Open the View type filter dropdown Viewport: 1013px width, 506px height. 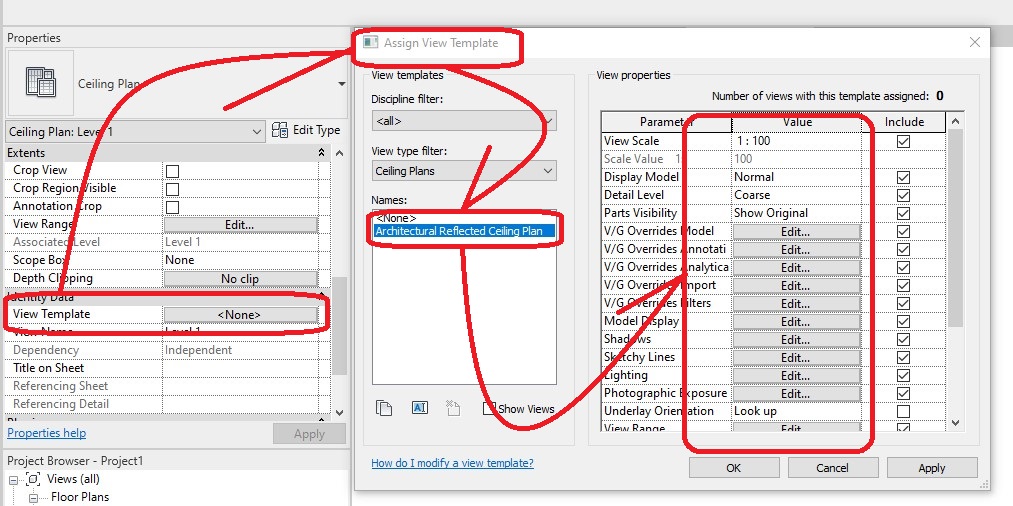click(464, 171)
